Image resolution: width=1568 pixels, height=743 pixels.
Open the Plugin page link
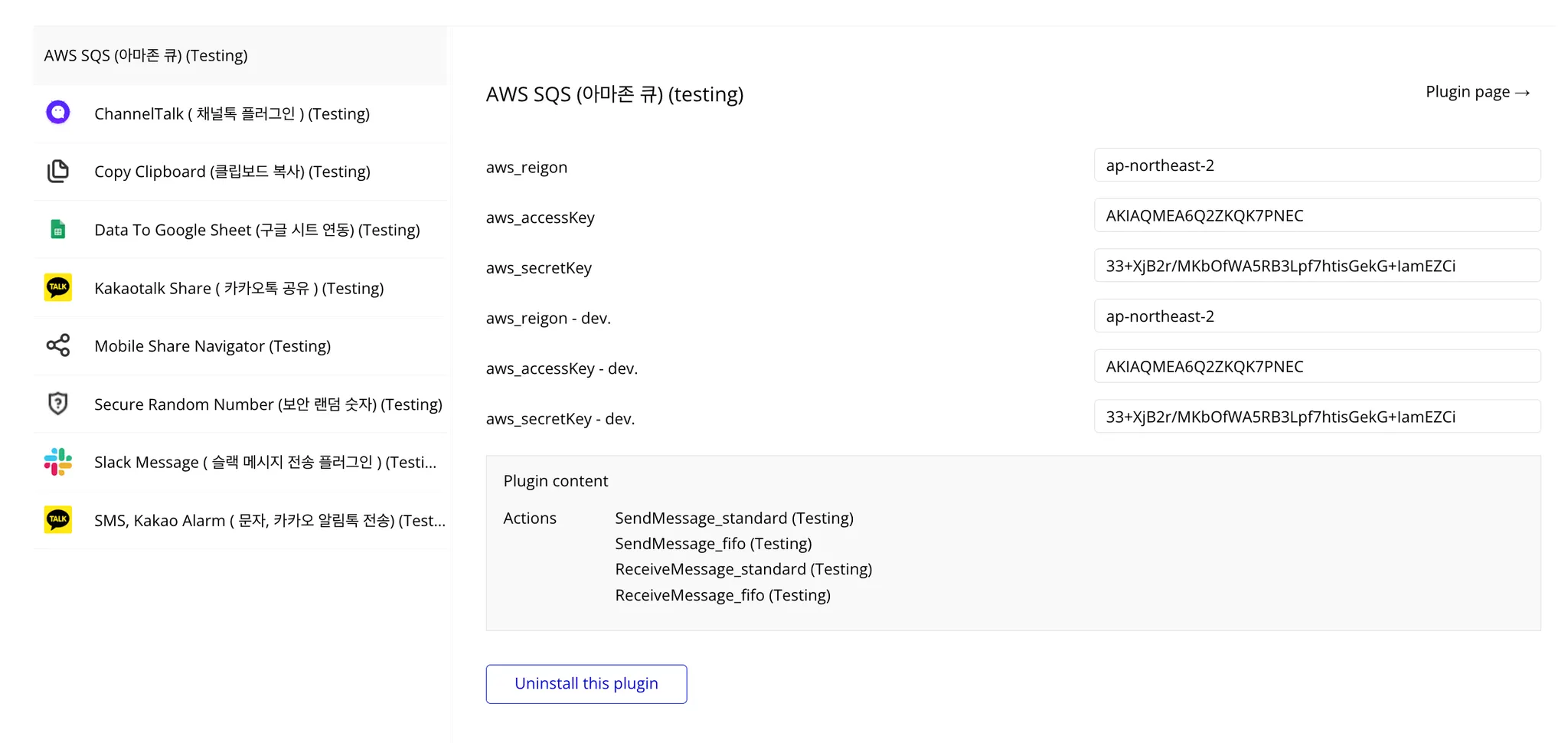(x=1477, y=92)
